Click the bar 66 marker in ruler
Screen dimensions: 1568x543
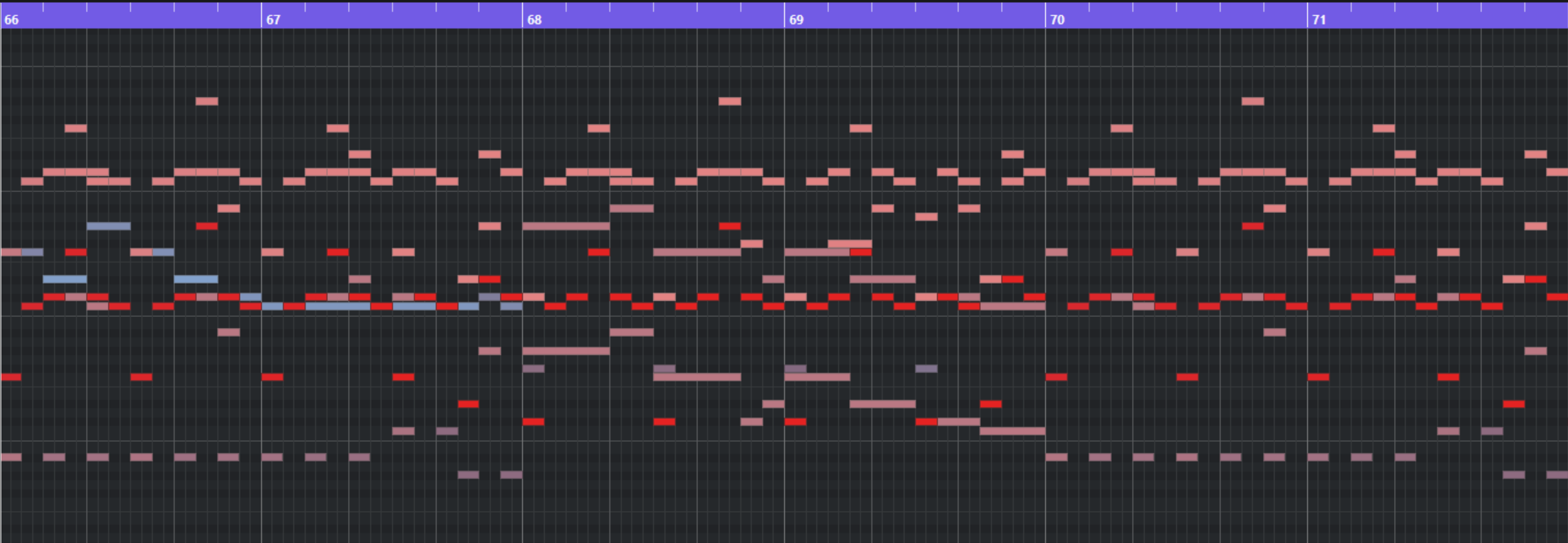pos(11,20)
